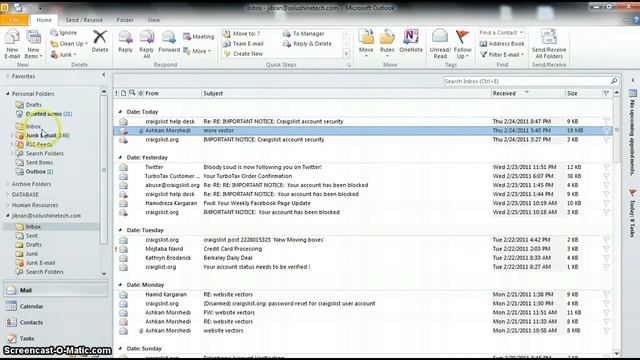
Task: Click the Meeting reply button
Action: [x=199, y=37]
